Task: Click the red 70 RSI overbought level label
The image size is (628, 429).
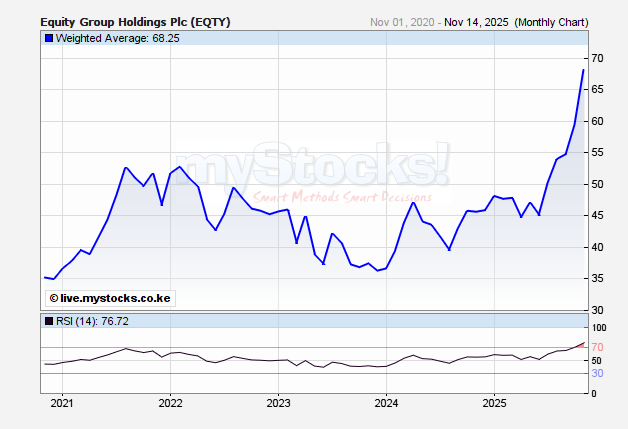Action: (597, 347)
